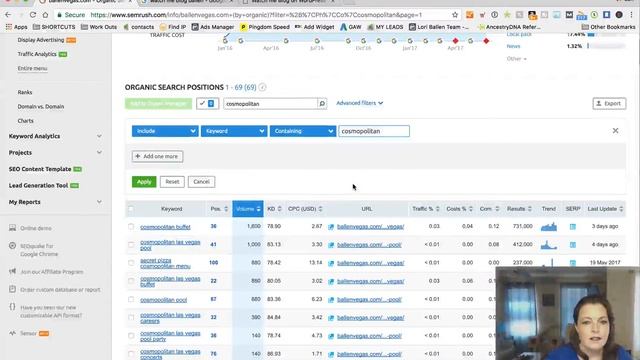Run the search with the magnifier icon
This screenshot has width=640, height=360.
pyautogui.click(x=322, y=104)
